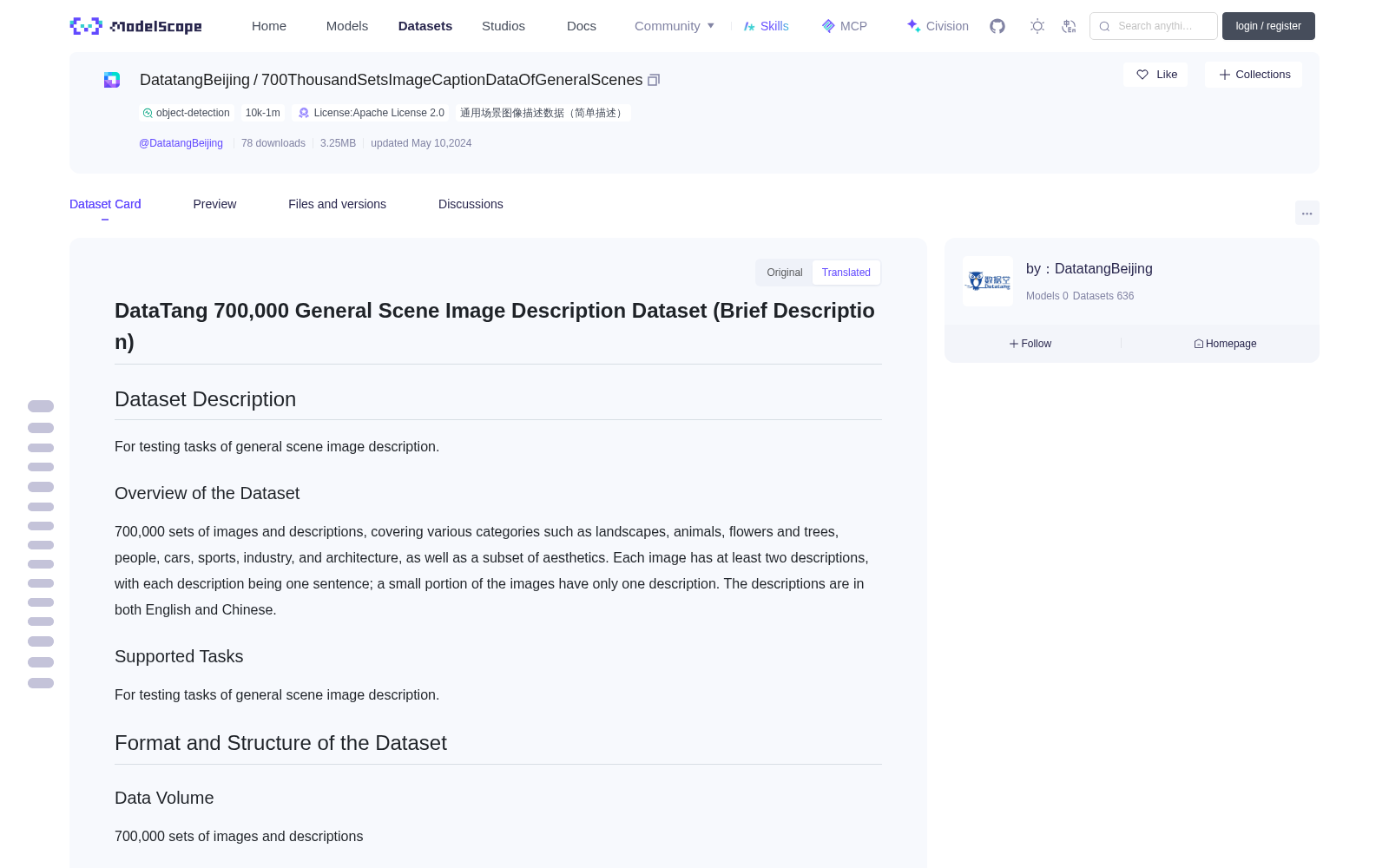Screen dimensions: 1389x868
Task: Click the "Data Volume" heading
Action: click(164, 798)
